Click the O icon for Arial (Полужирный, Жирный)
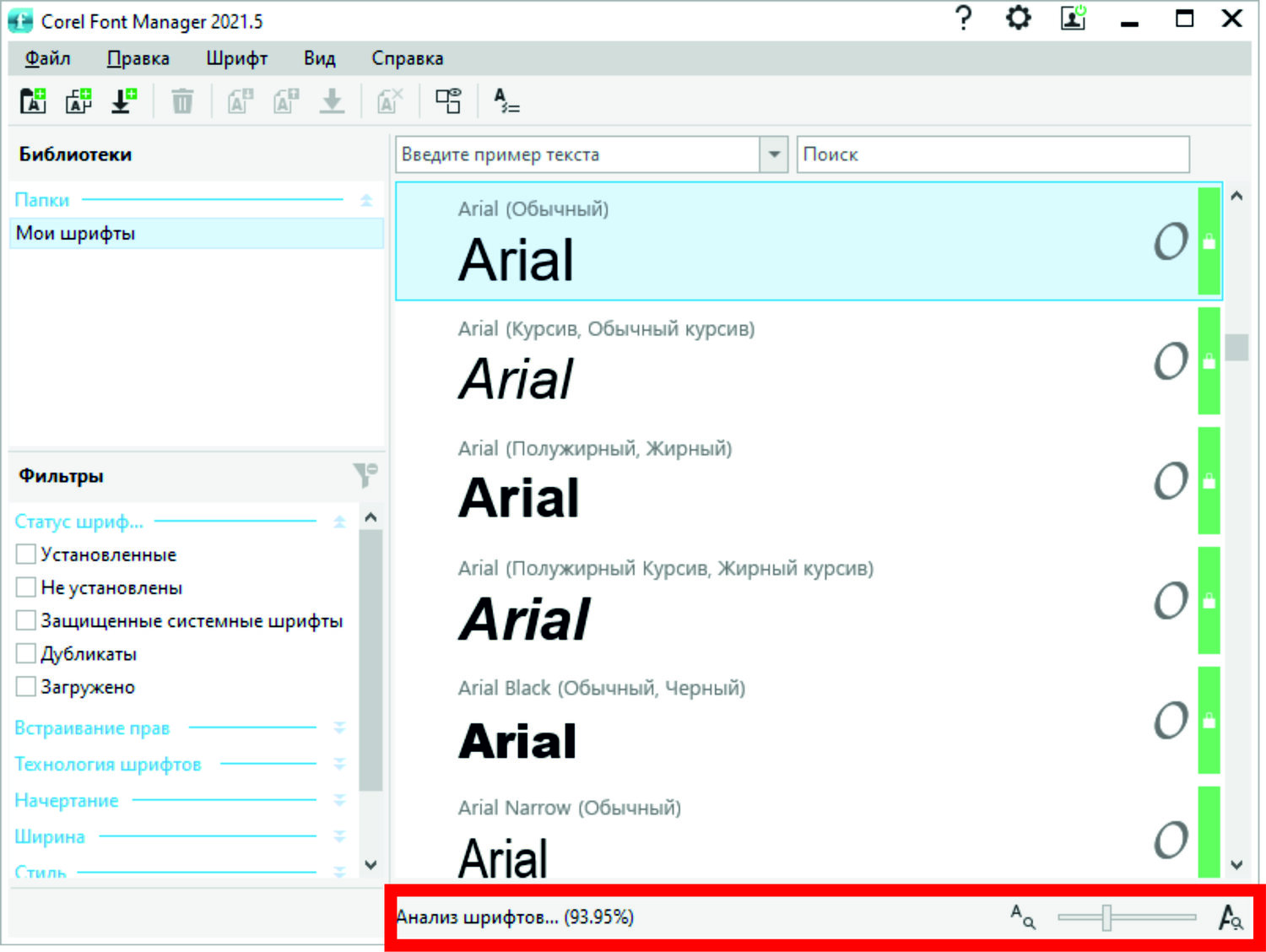The width and height of the screenshot is (1266, 952). point(1171,481)
